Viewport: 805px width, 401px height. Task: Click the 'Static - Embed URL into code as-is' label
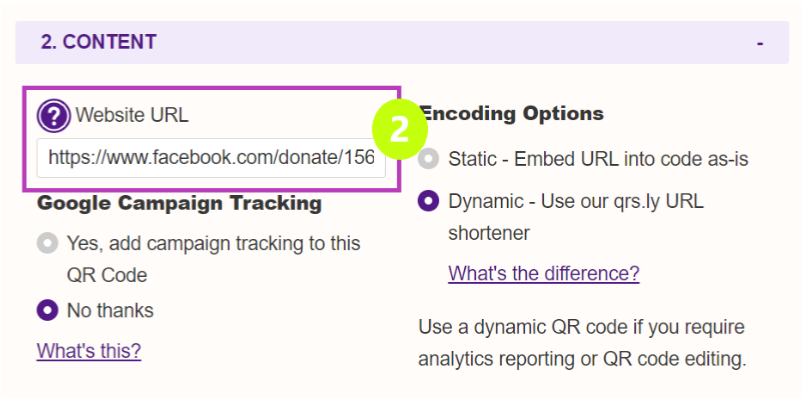[x=598, y=159]
